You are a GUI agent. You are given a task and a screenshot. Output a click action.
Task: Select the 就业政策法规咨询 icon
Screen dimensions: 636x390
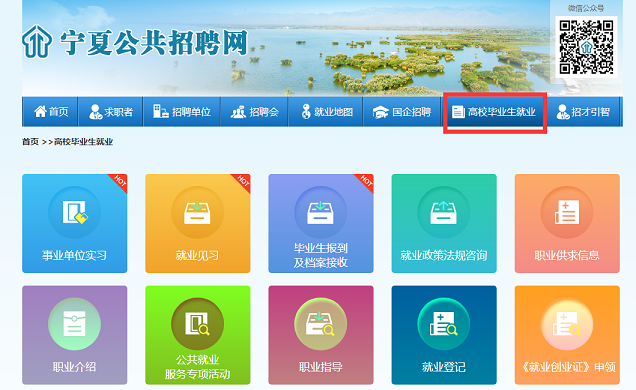(444, 212)
